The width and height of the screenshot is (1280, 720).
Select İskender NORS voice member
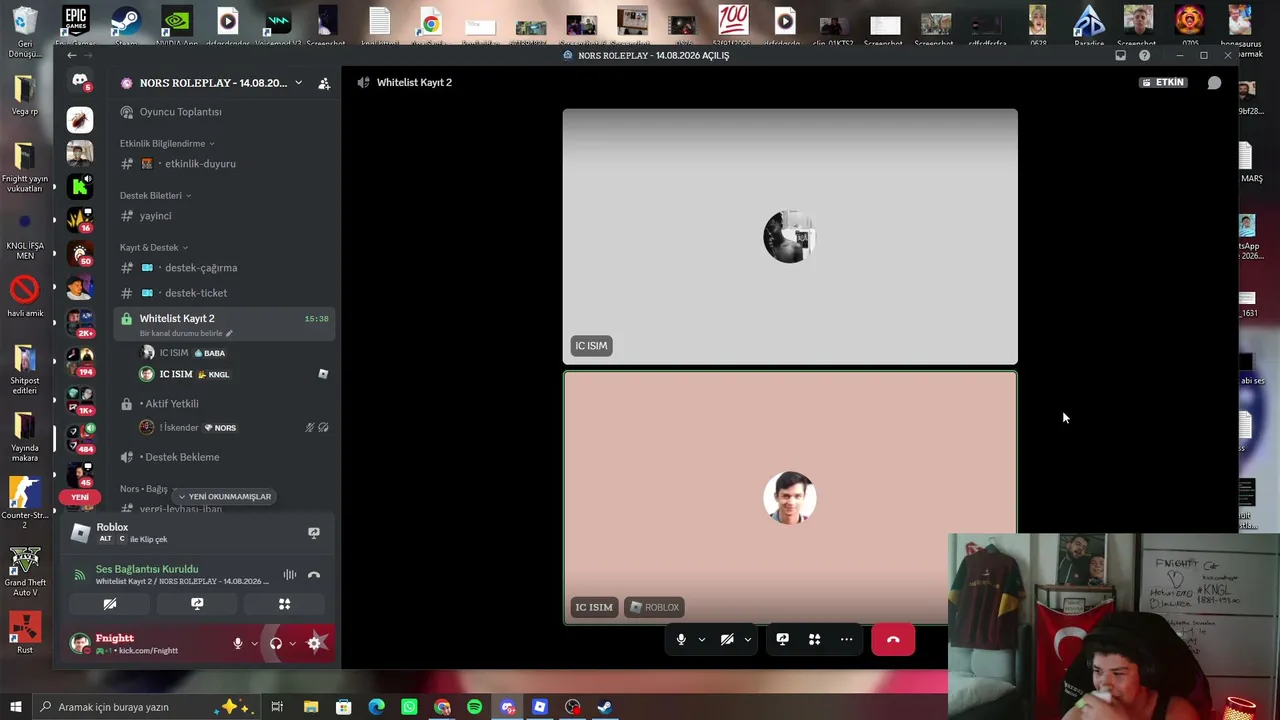(235, 428)
